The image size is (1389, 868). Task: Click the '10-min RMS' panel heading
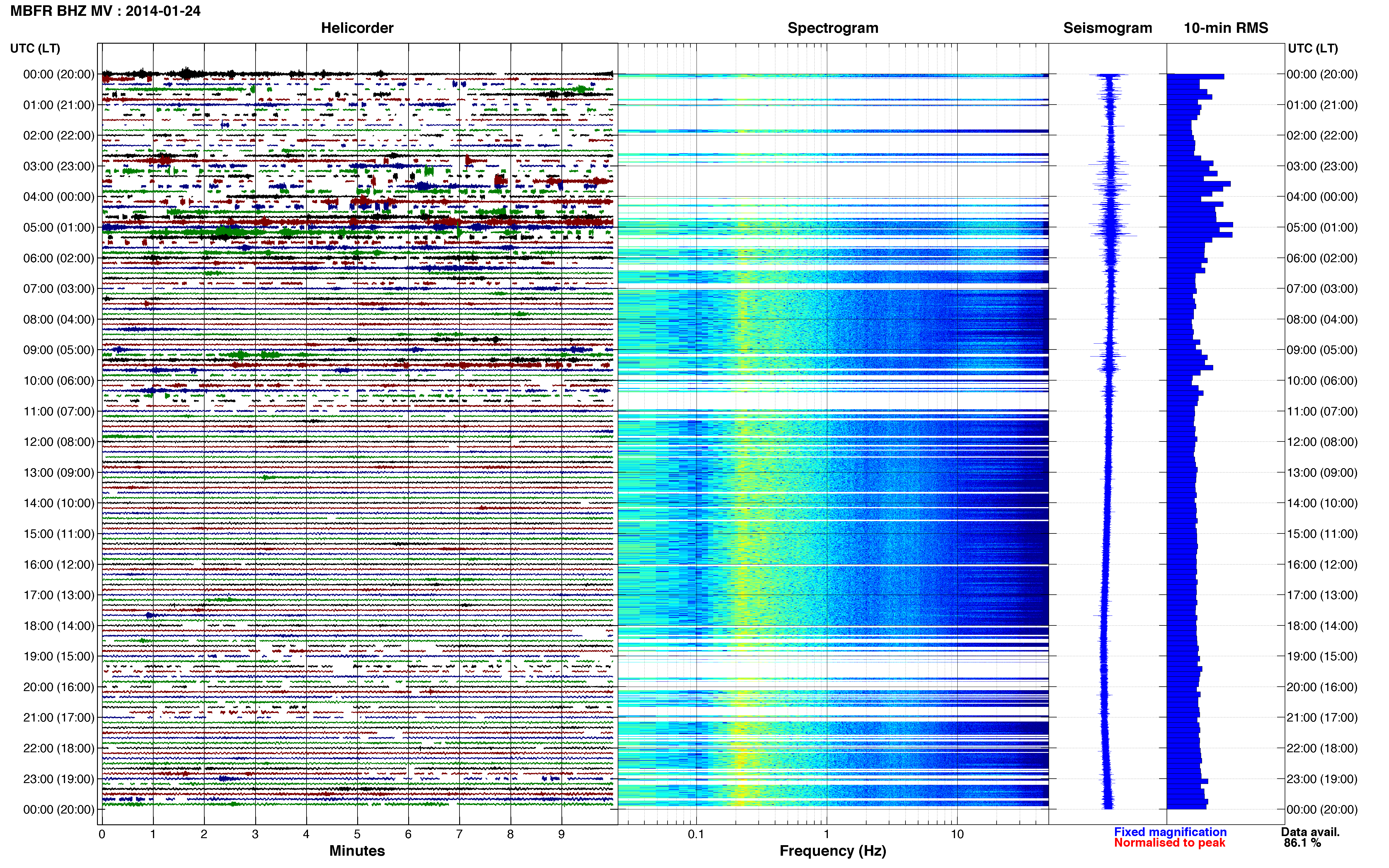pos(1226,28)
